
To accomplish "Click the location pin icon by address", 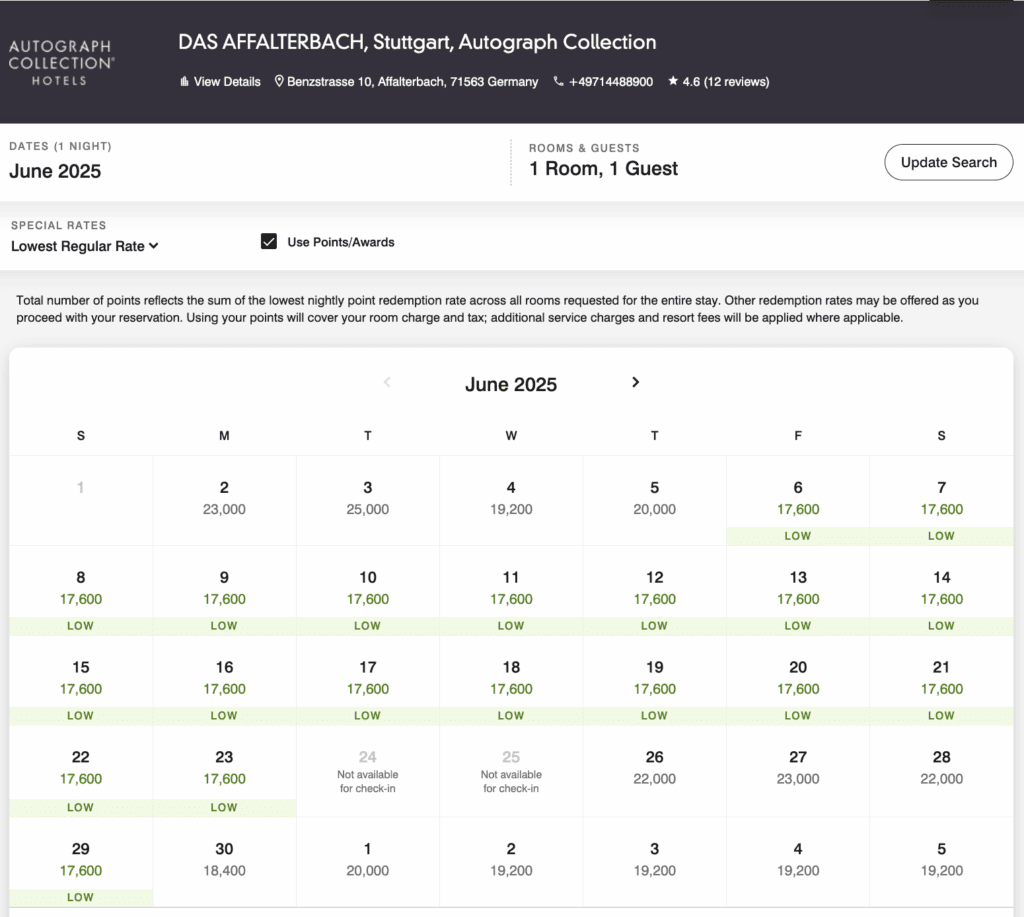I will coord(280,82).
